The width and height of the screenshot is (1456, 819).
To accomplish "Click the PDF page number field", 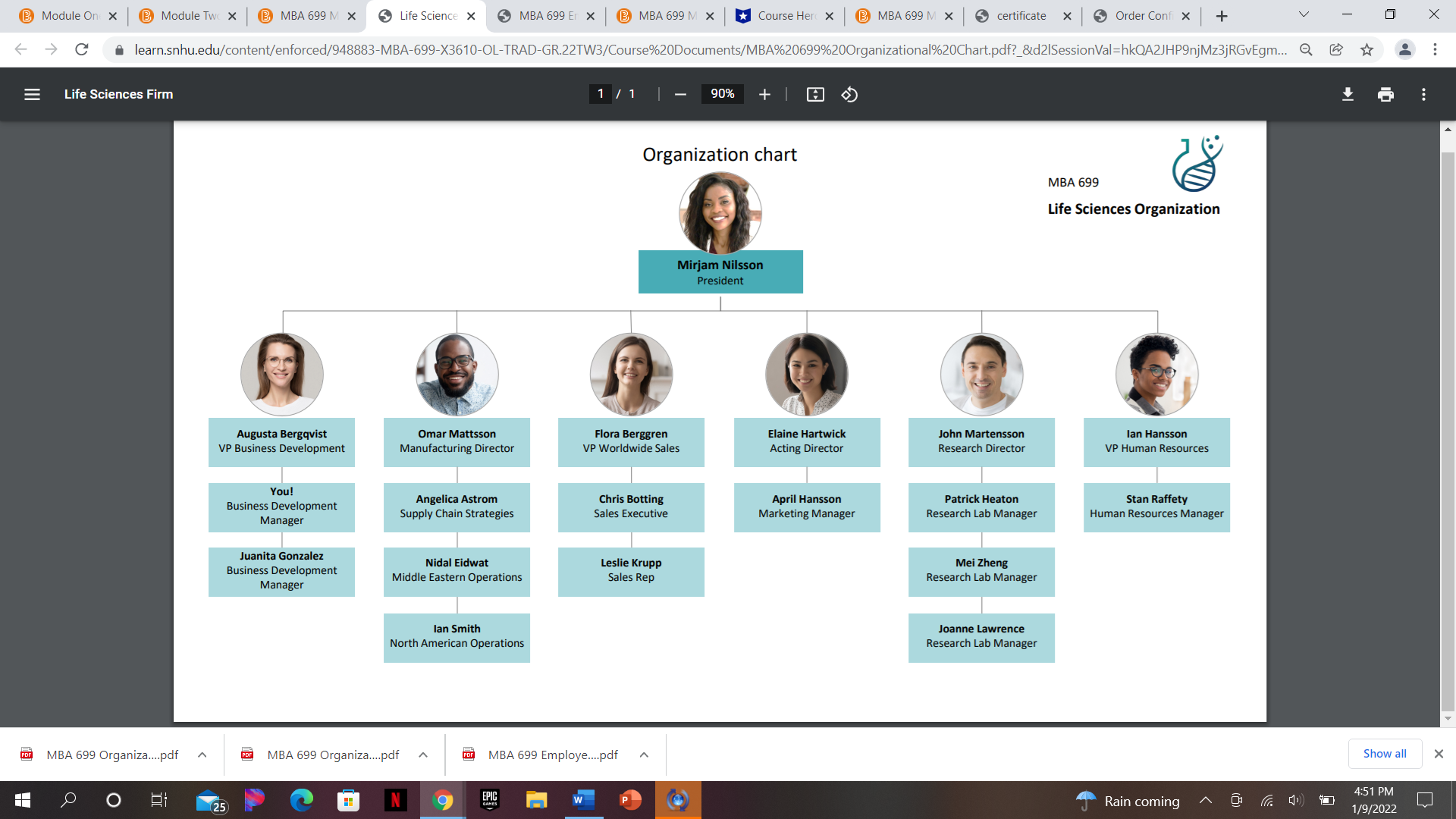I will tap(600, 94).
